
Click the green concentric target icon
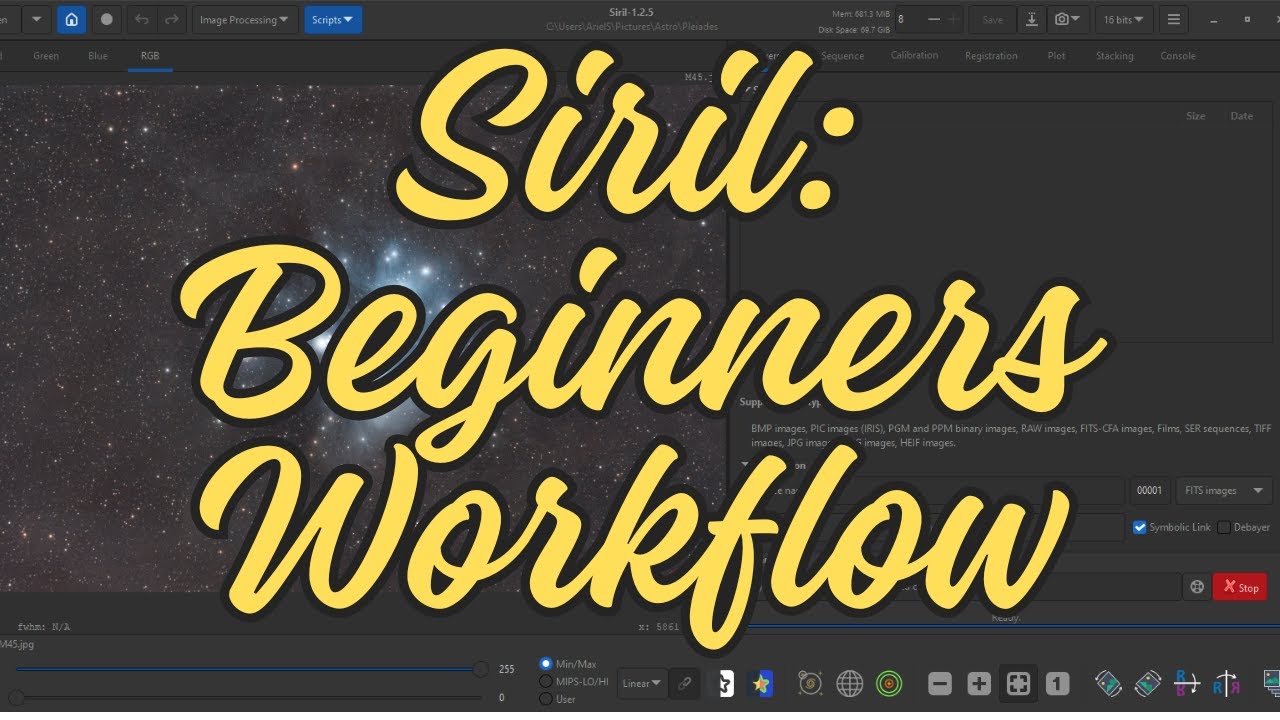pos(889,684)
